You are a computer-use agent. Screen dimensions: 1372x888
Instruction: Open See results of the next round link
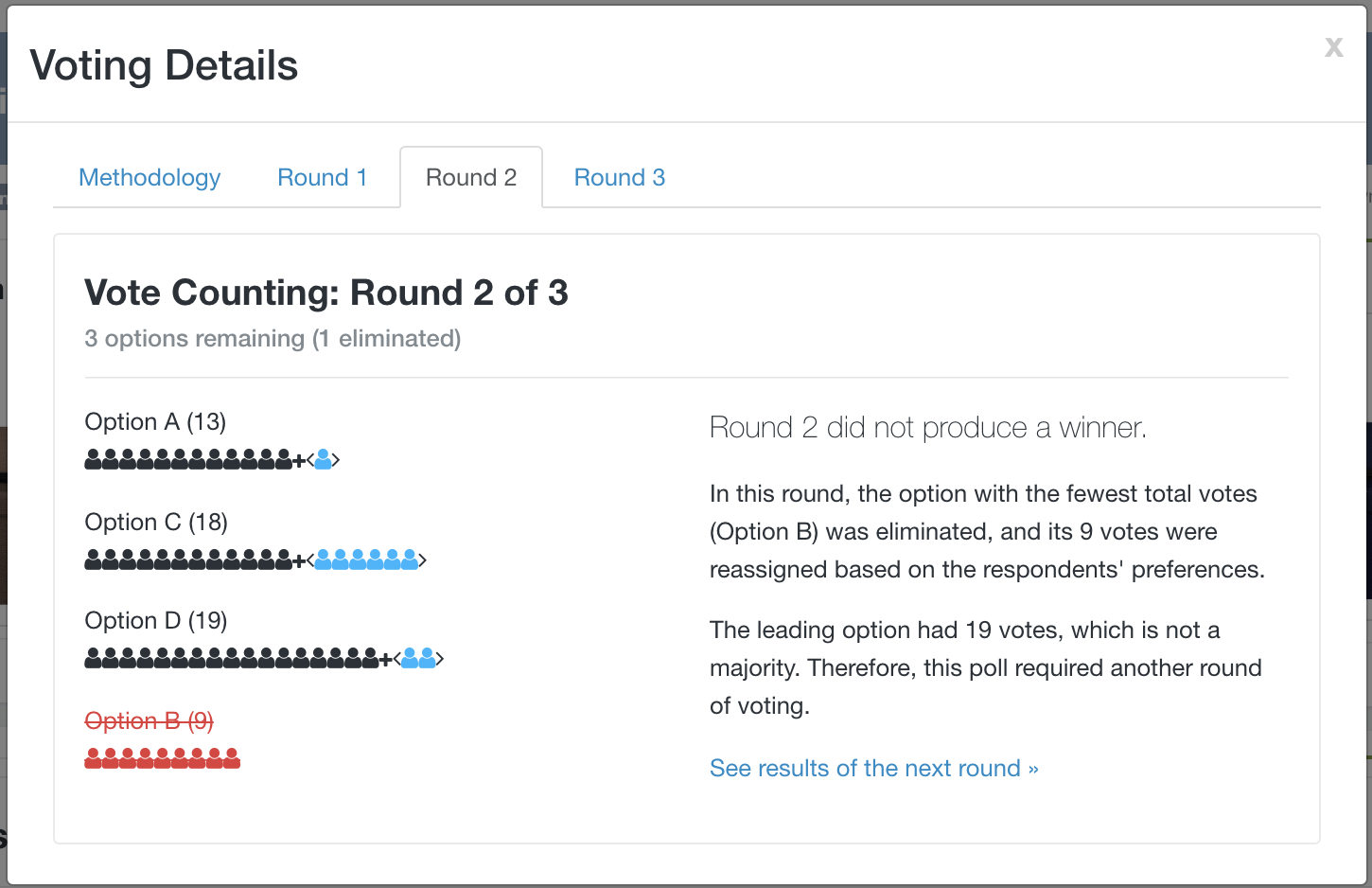874,768
